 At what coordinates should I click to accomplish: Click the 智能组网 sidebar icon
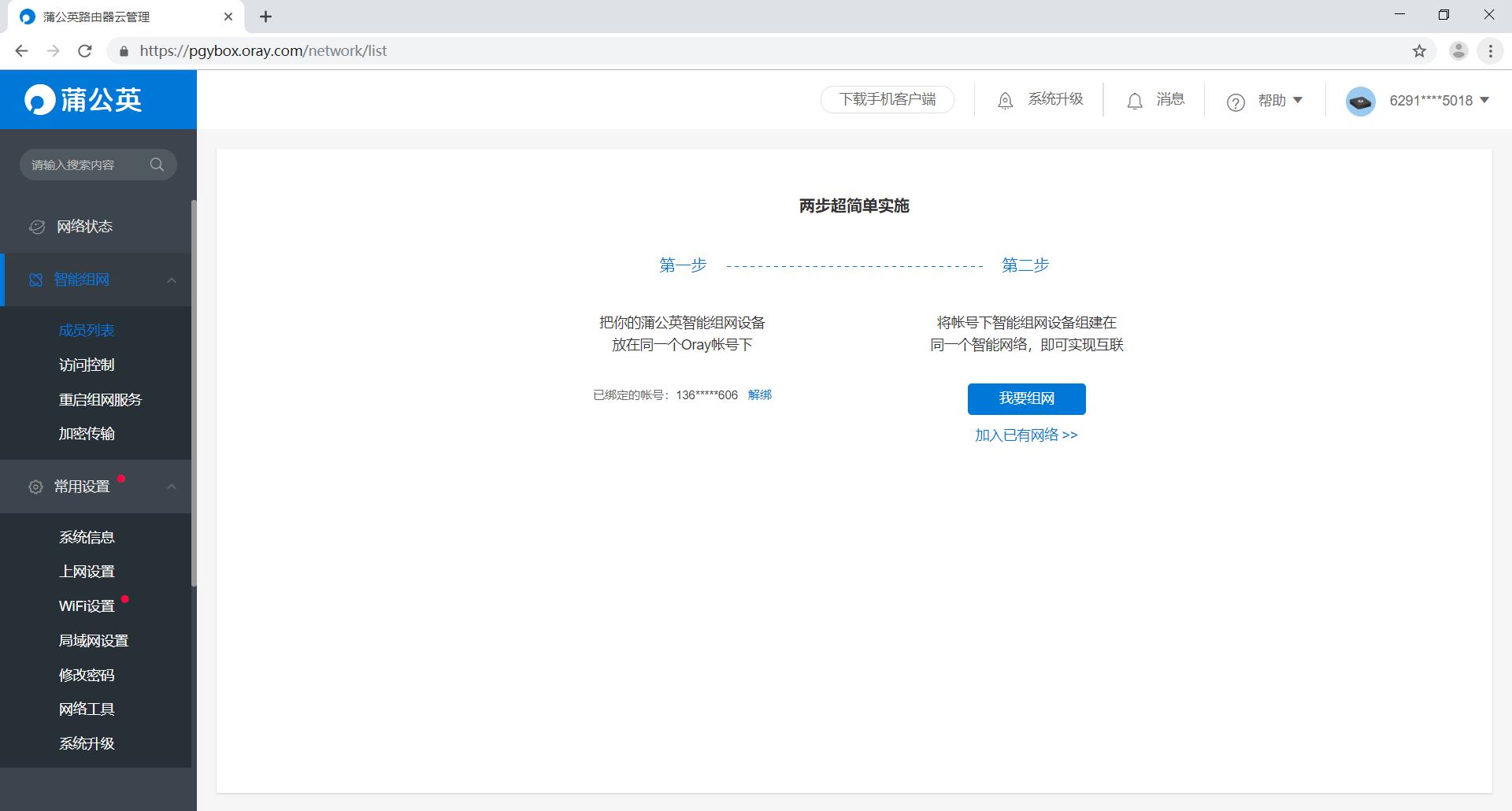pos(35,280)
